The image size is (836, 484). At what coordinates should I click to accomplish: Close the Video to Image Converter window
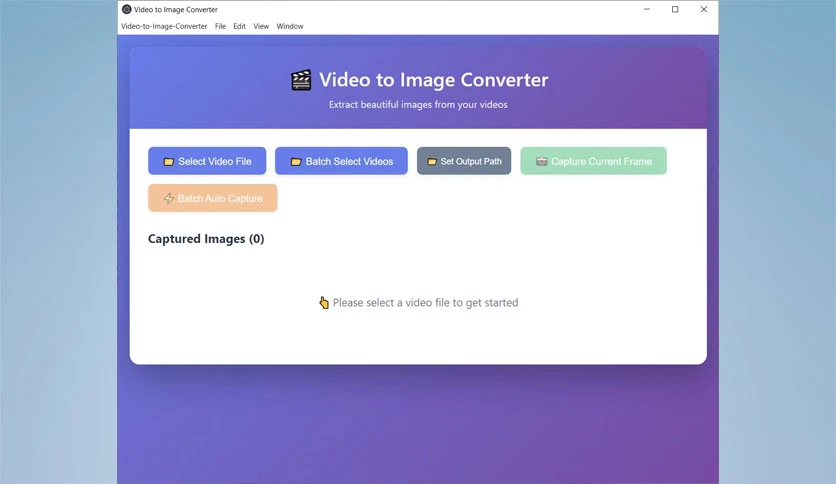point(704,9)
